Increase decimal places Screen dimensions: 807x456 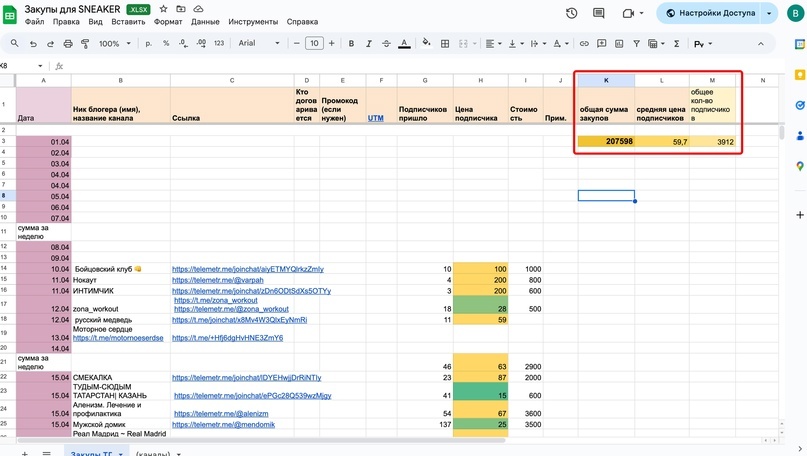click(x=201, y=44)
